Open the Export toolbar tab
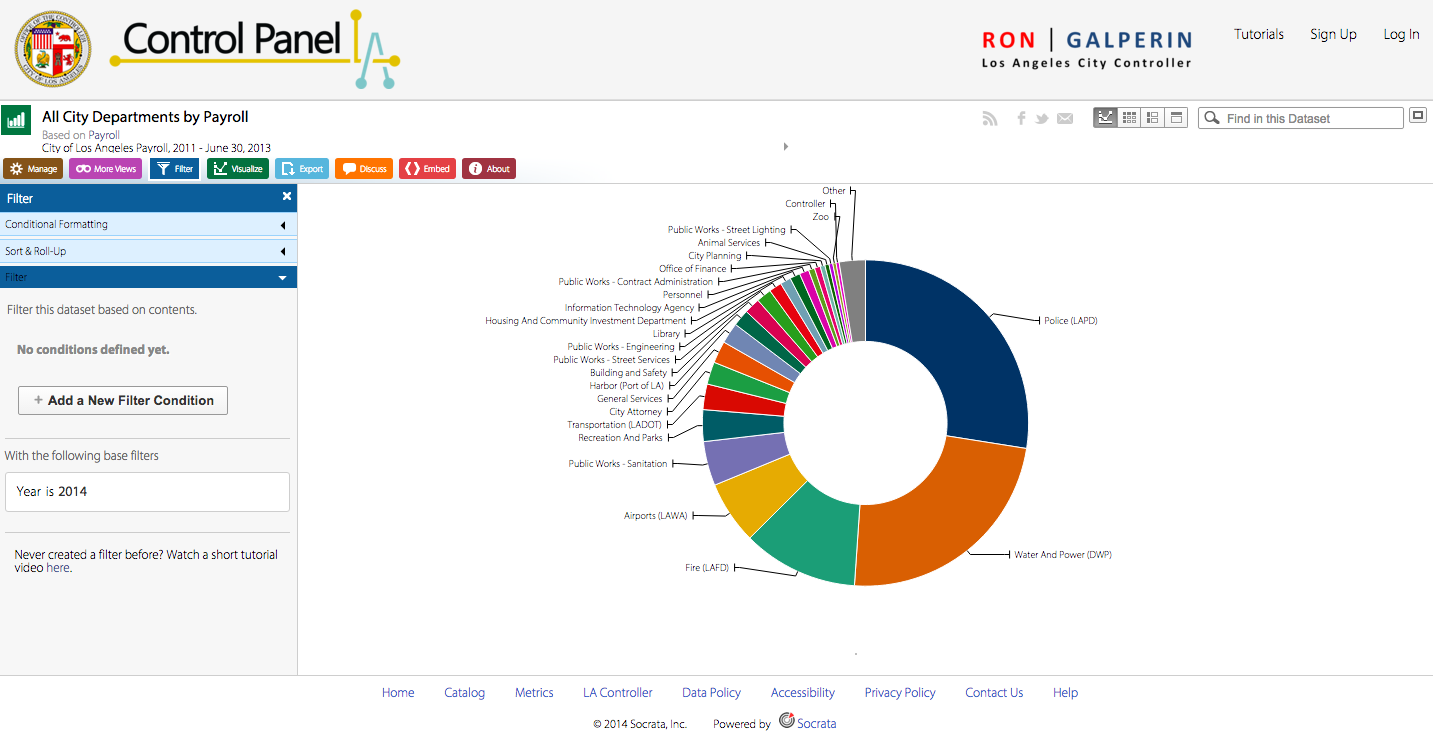 (302, 169)
